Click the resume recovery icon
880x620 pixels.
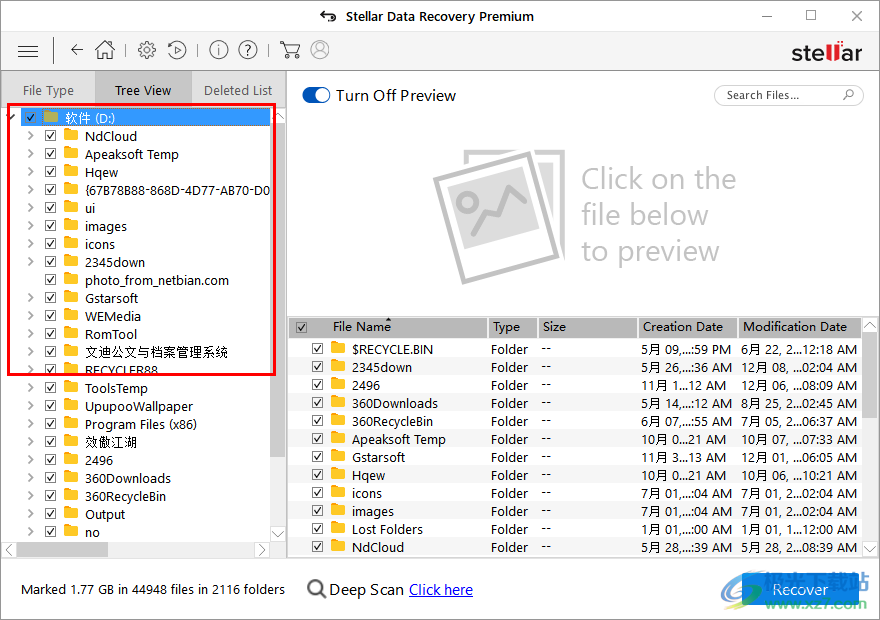[177, 50]
